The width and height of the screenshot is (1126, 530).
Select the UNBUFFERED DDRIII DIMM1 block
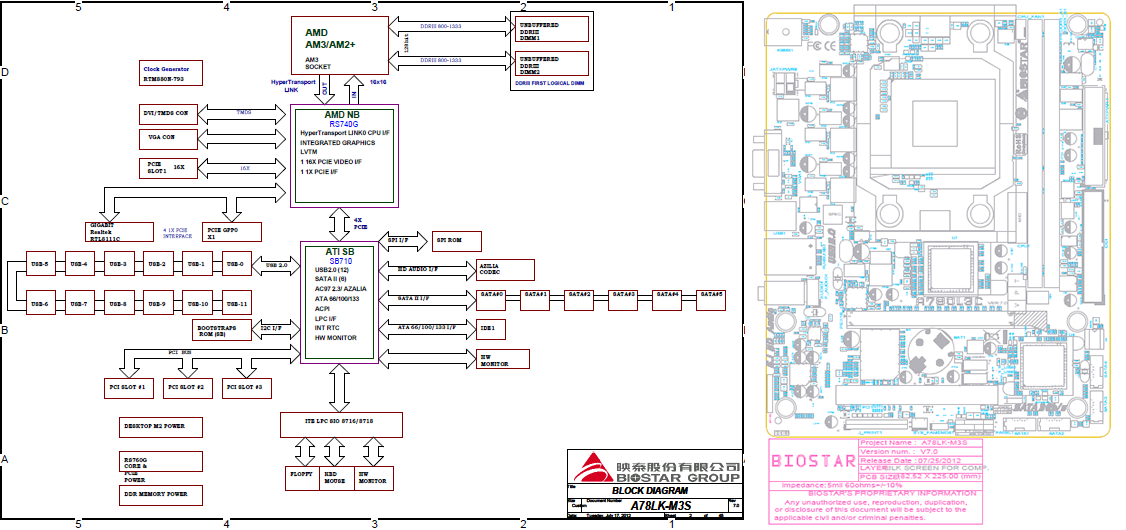[x=552, y=29]
